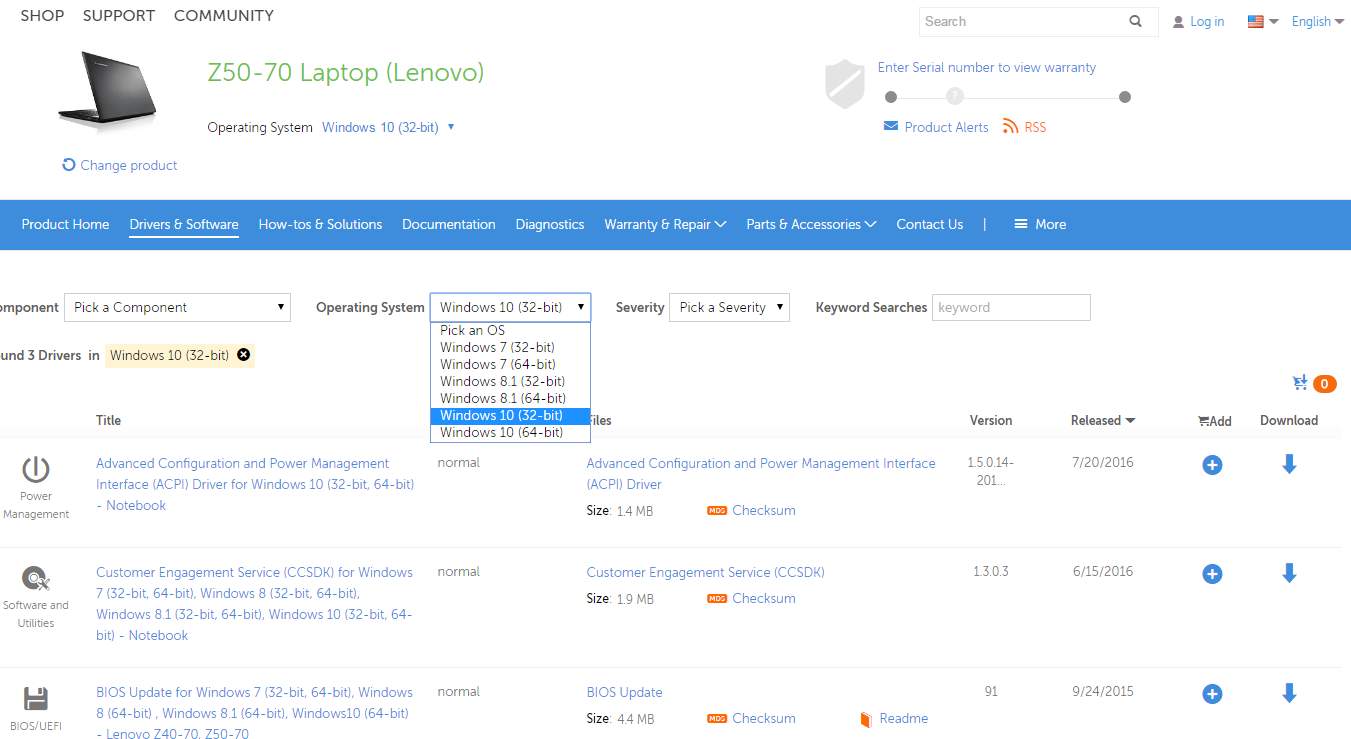The image size is (1351, 739).
Task: Expand the English language selector
Action: coord(1317,21)
